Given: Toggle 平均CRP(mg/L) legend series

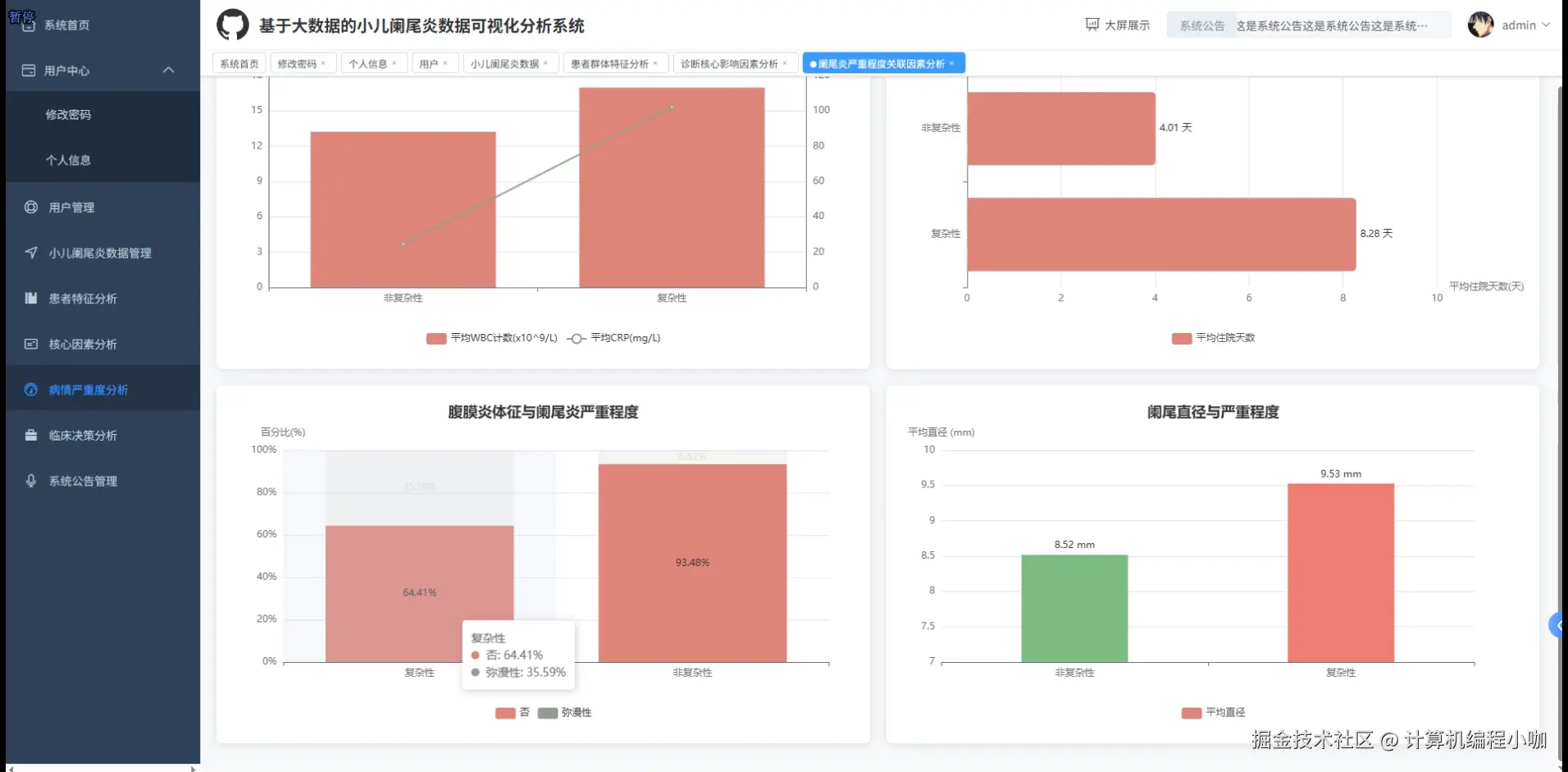Looking at the screenshot, I should 613,338.
